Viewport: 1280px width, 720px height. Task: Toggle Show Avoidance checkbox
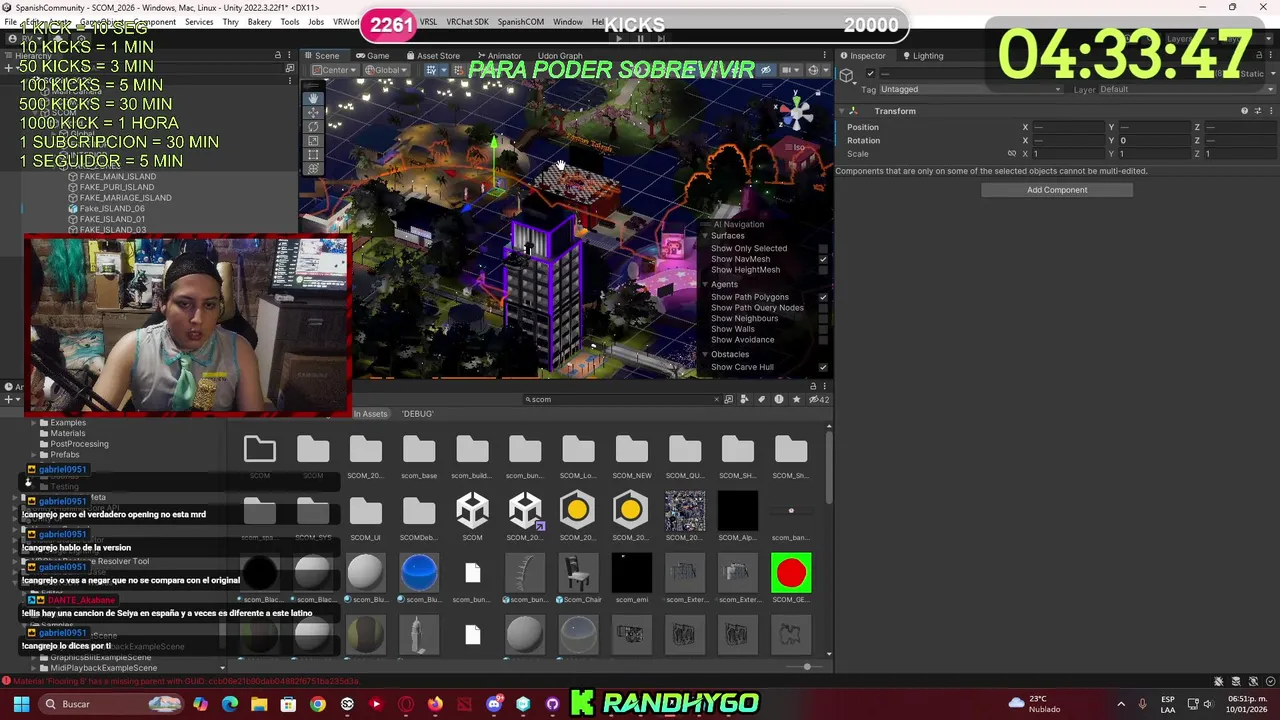tap(823, 340)
